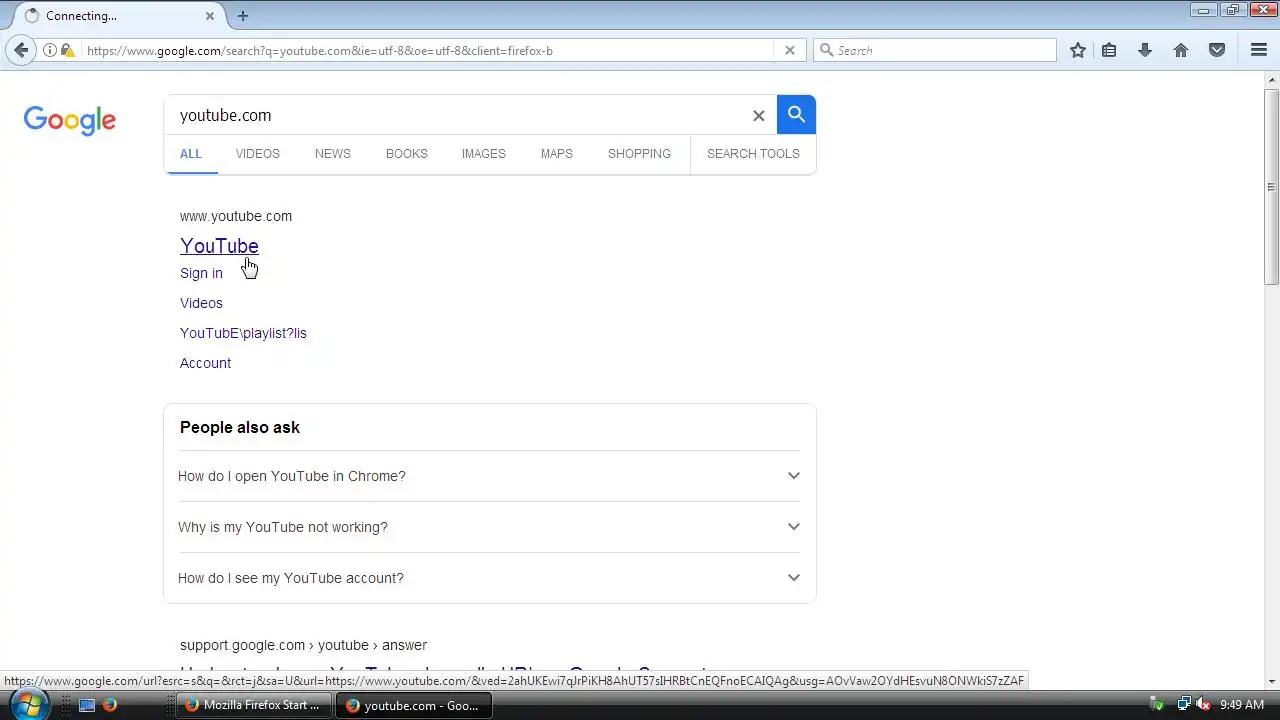Screen dimensions: 1280x720
Task: Click magnifier icon in Firefox search box
Action: pyautogui.click(x=826, y=50)
